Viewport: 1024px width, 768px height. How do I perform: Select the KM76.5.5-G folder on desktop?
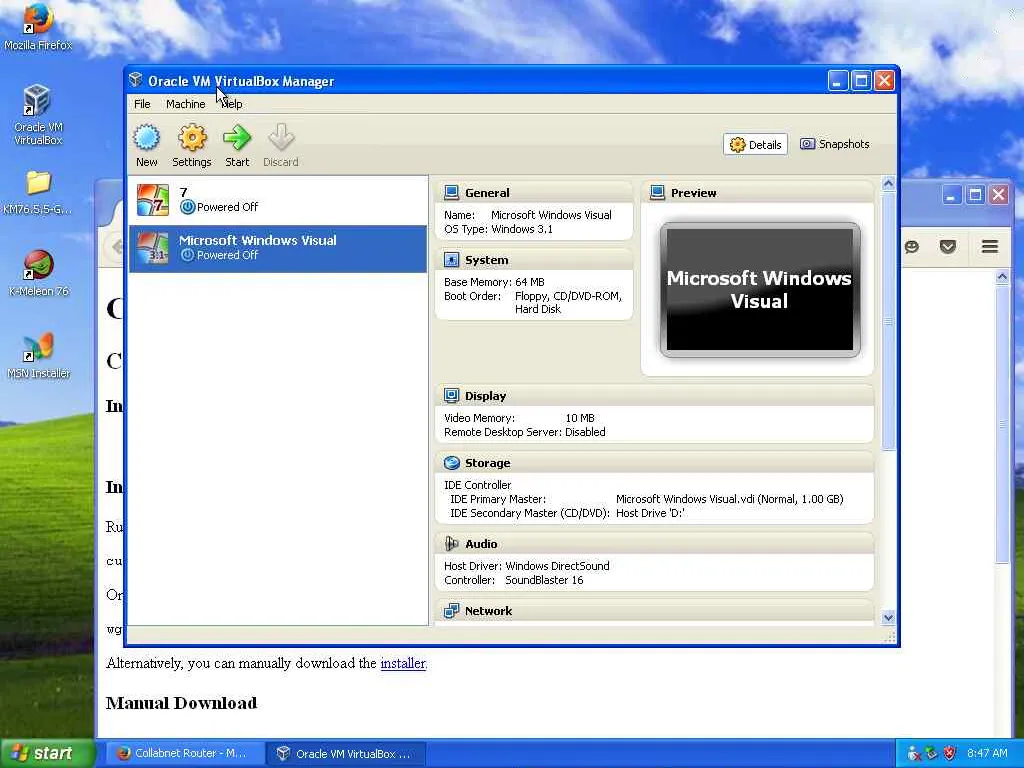(x=38, y=193)
